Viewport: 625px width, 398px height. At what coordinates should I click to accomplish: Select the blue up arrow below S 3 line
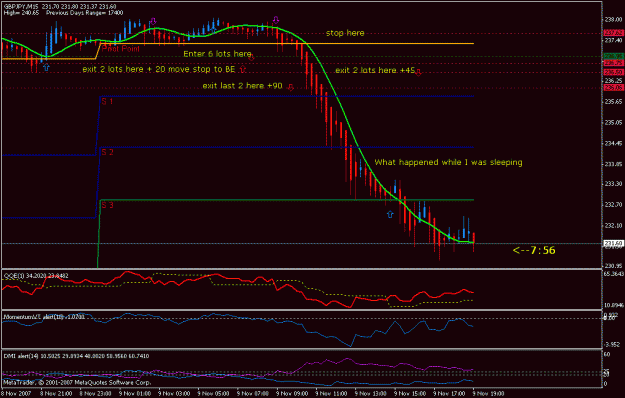[x=390, y=214]
